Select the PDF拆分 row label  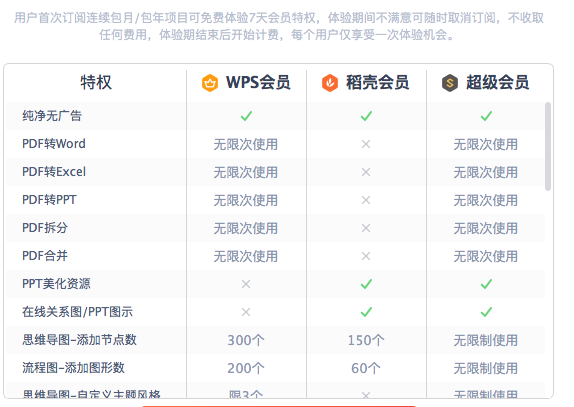45,228
